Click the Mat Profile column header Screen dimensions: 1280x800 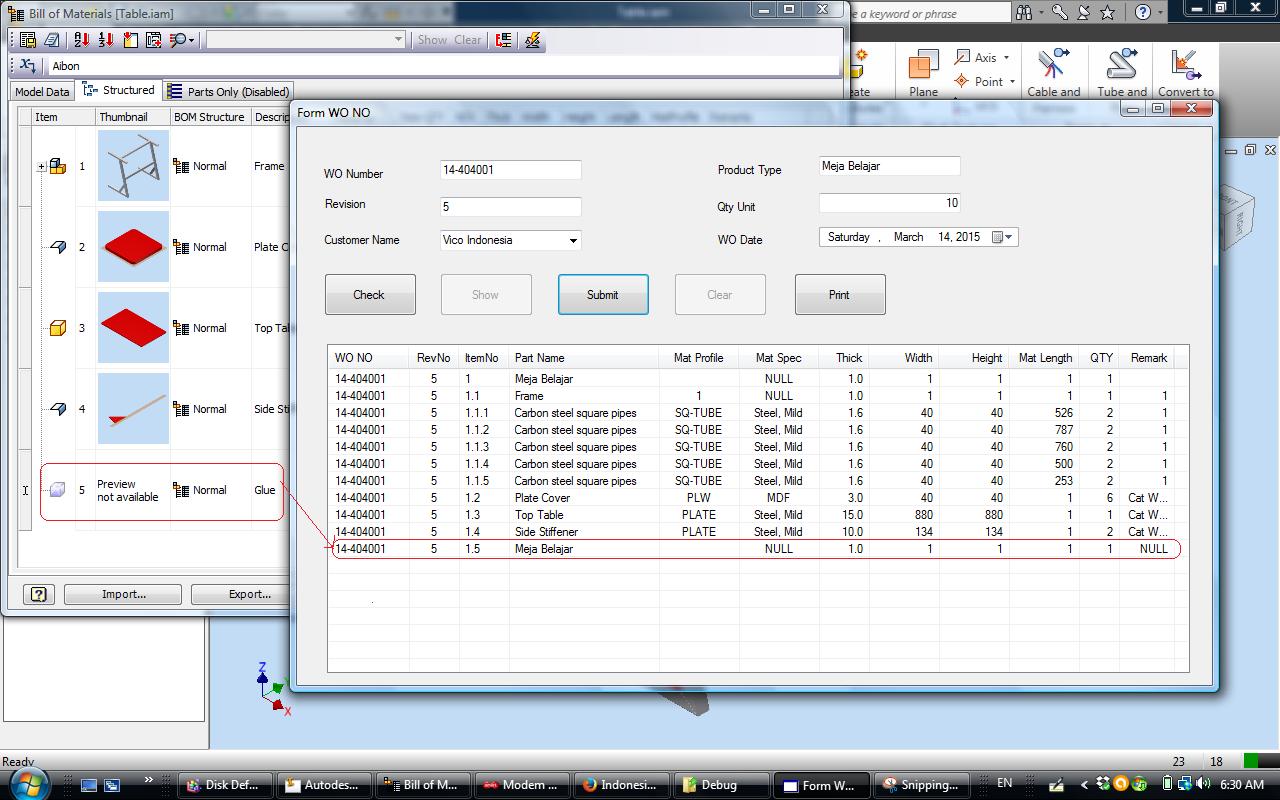(x=699, y=358)
